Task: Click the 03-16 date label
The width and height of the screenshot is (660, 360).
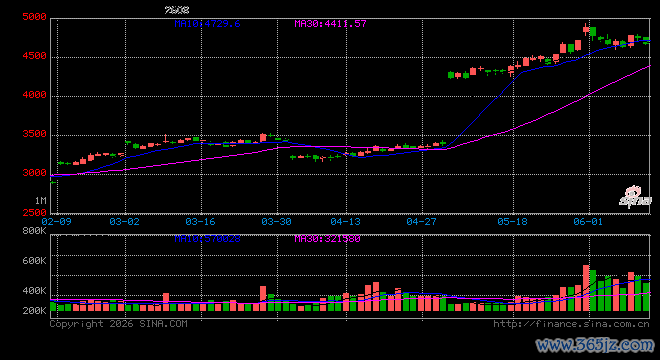Action: pos(200,221)
